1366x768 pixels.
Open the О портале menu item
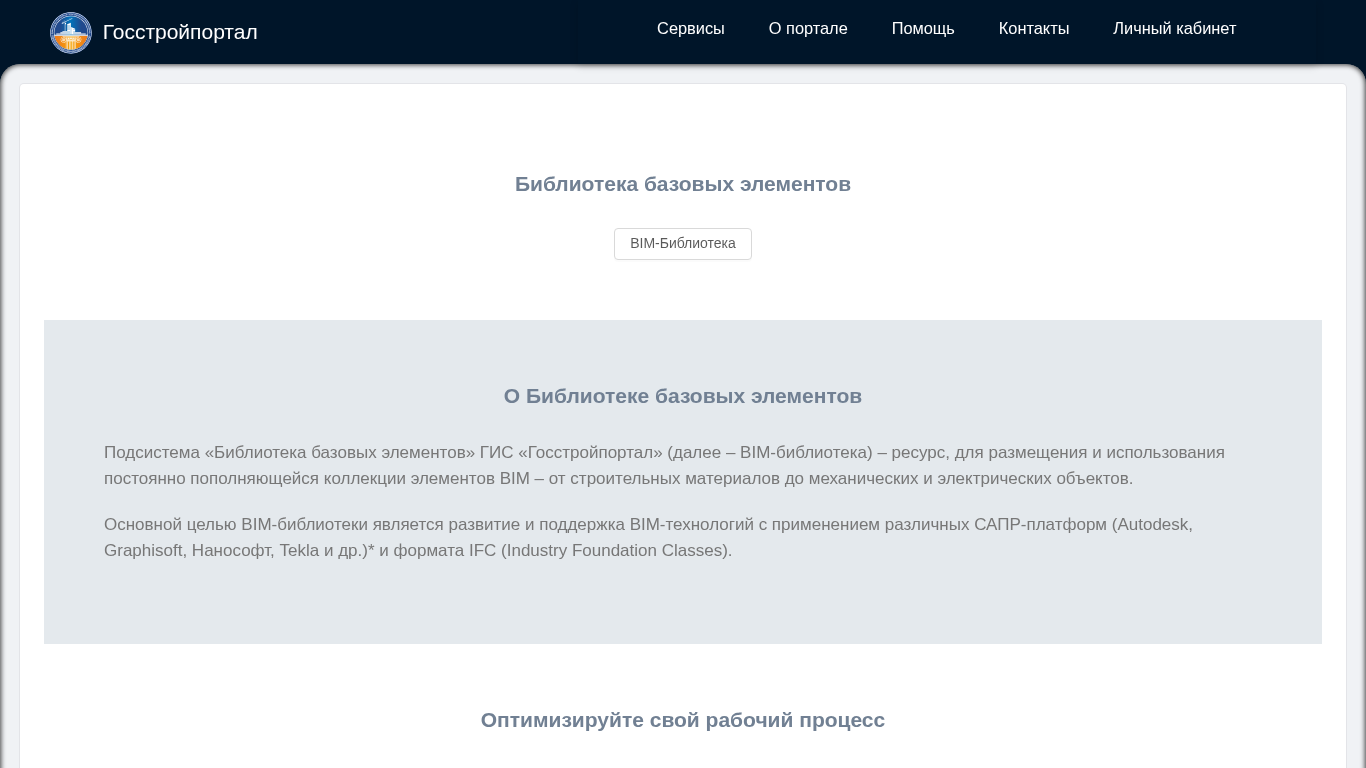pos(808,29)
